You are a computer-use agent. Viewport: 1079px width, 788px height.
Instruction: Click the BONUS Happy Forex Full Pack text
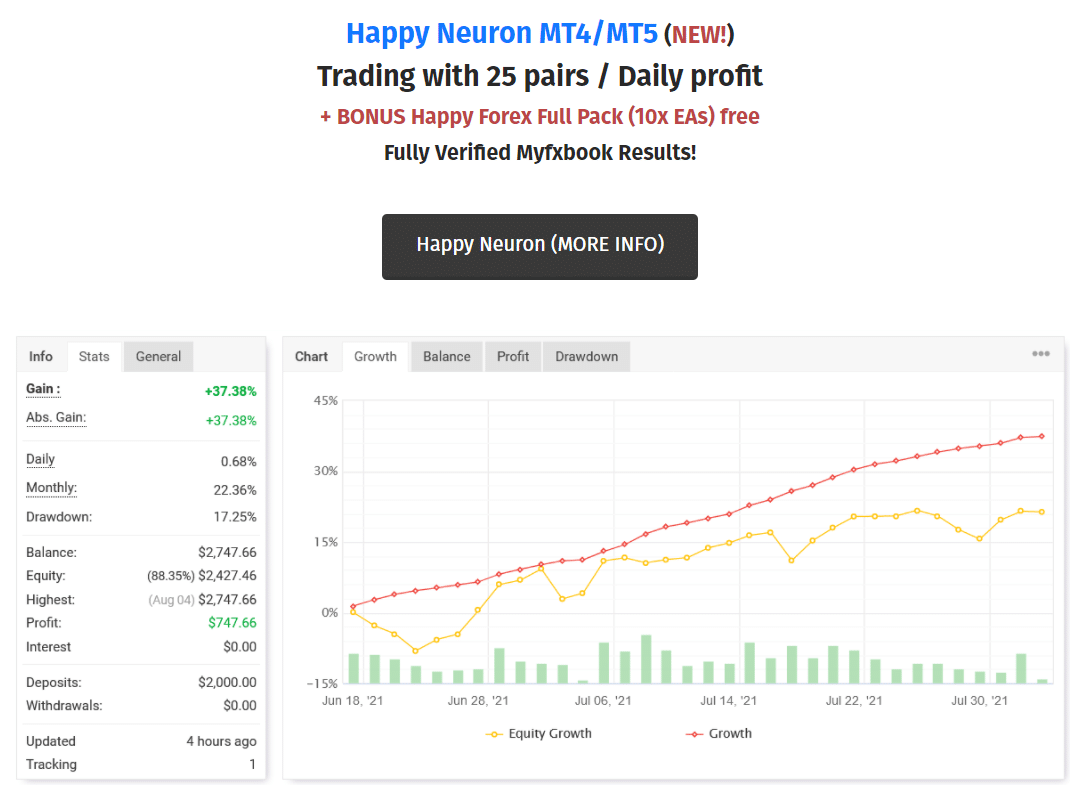tap(540, 116)
